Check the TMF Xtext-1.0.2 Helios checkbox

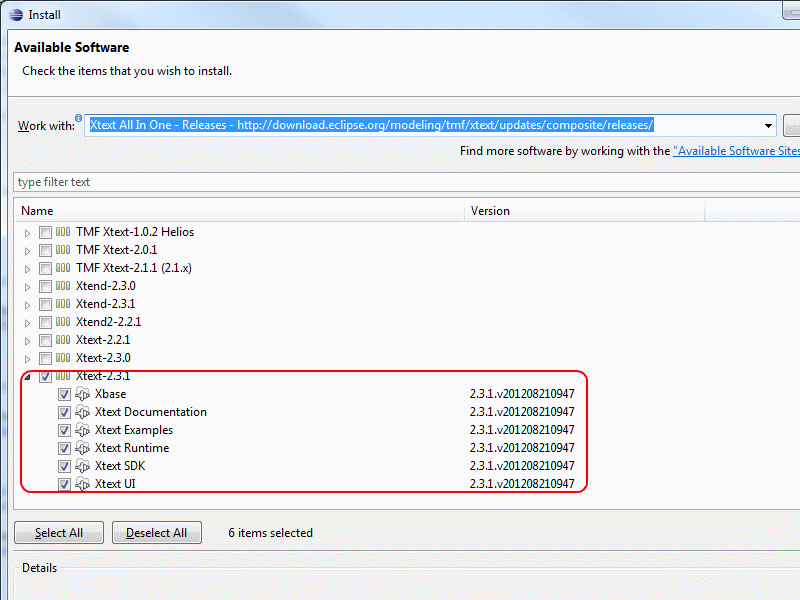pos(45,233)
